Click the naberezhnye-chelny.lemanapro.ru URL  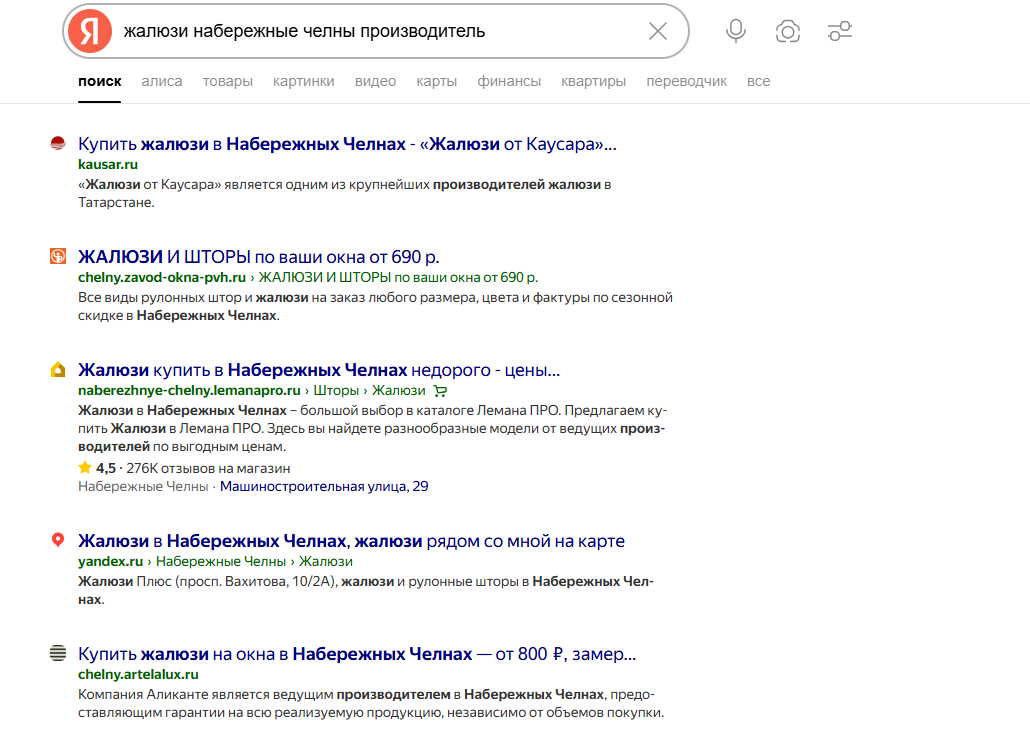click(189, 390)
